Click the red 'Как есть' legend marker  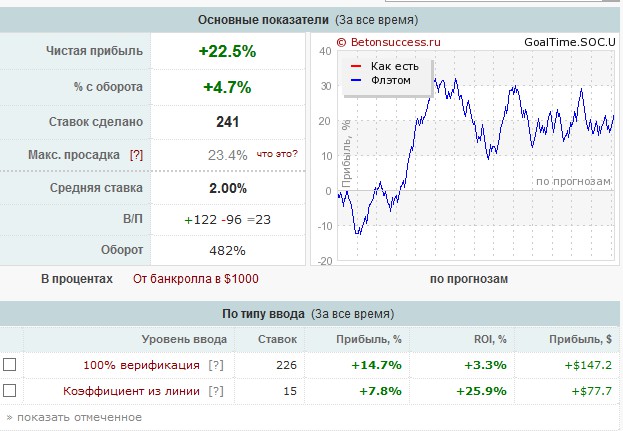[x=356, y=66]
